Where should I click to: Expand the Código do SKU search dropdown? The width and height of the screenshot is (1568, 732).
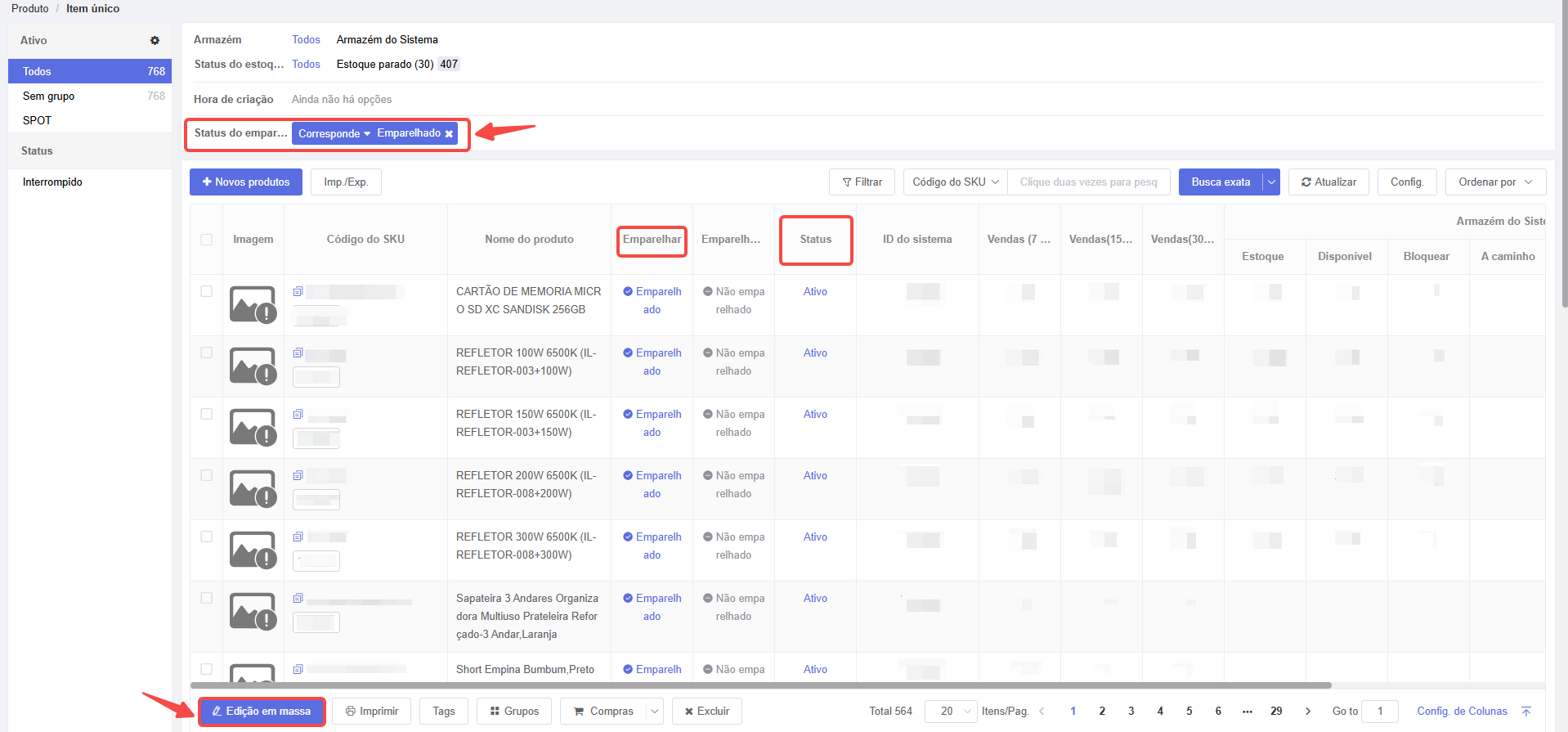tap(954, 182)
